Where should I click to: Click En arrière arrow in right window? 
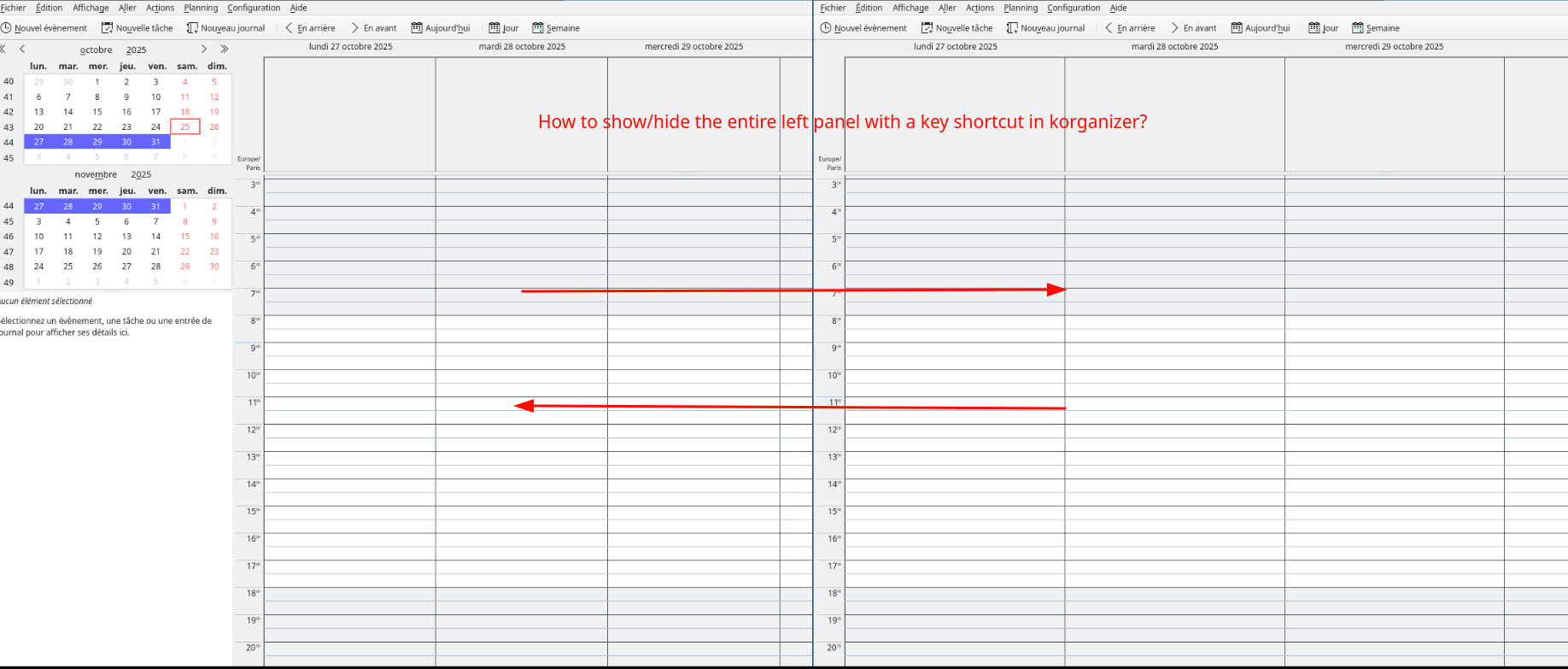(1109, 28)
